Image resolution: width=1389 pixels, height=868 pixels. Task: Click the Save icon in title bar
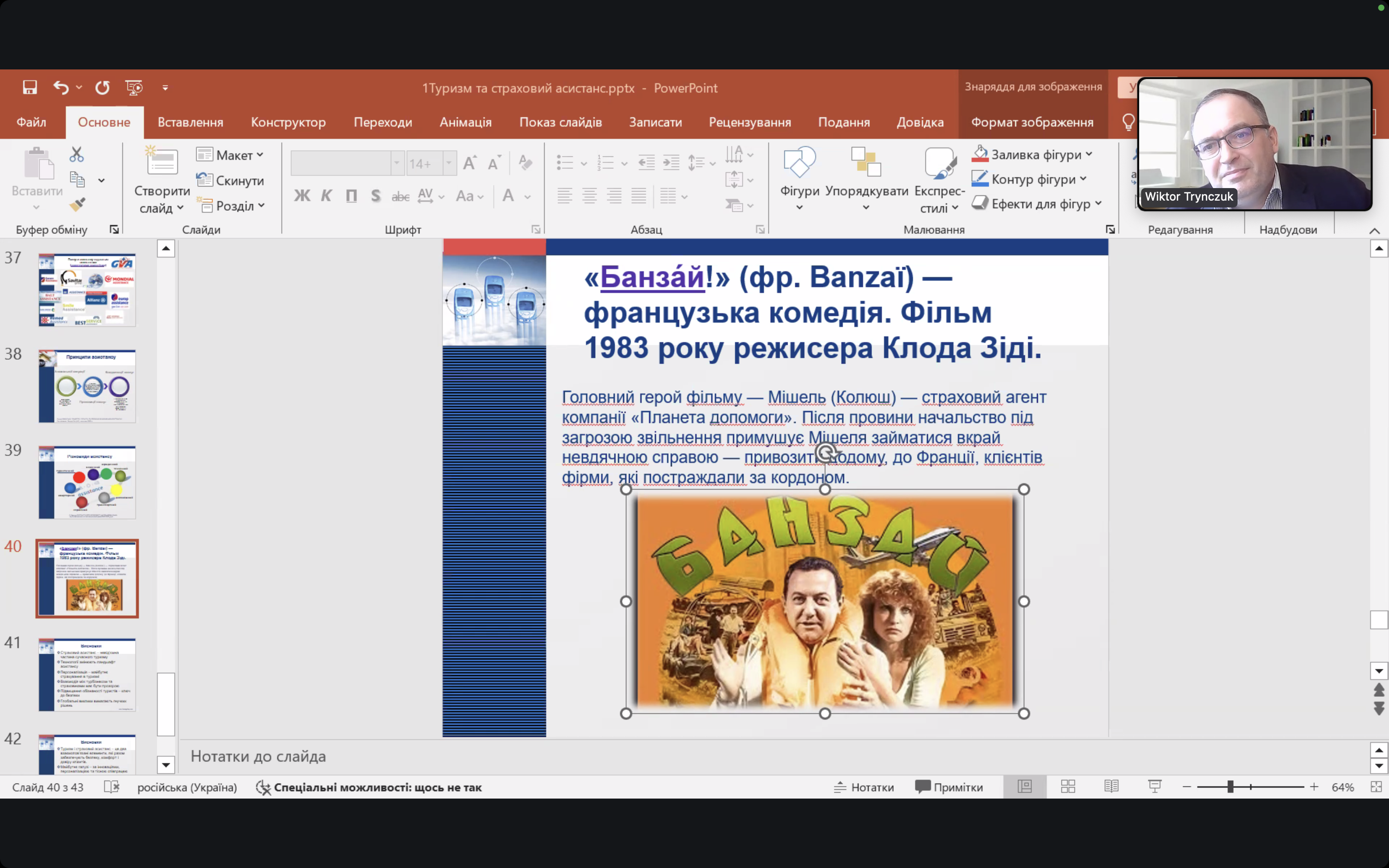click(30, 88)
